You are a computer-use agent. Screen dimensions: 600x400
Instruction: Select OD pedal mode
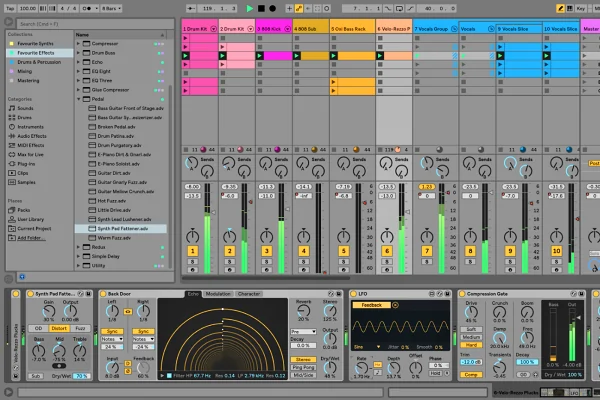[39, 328]
